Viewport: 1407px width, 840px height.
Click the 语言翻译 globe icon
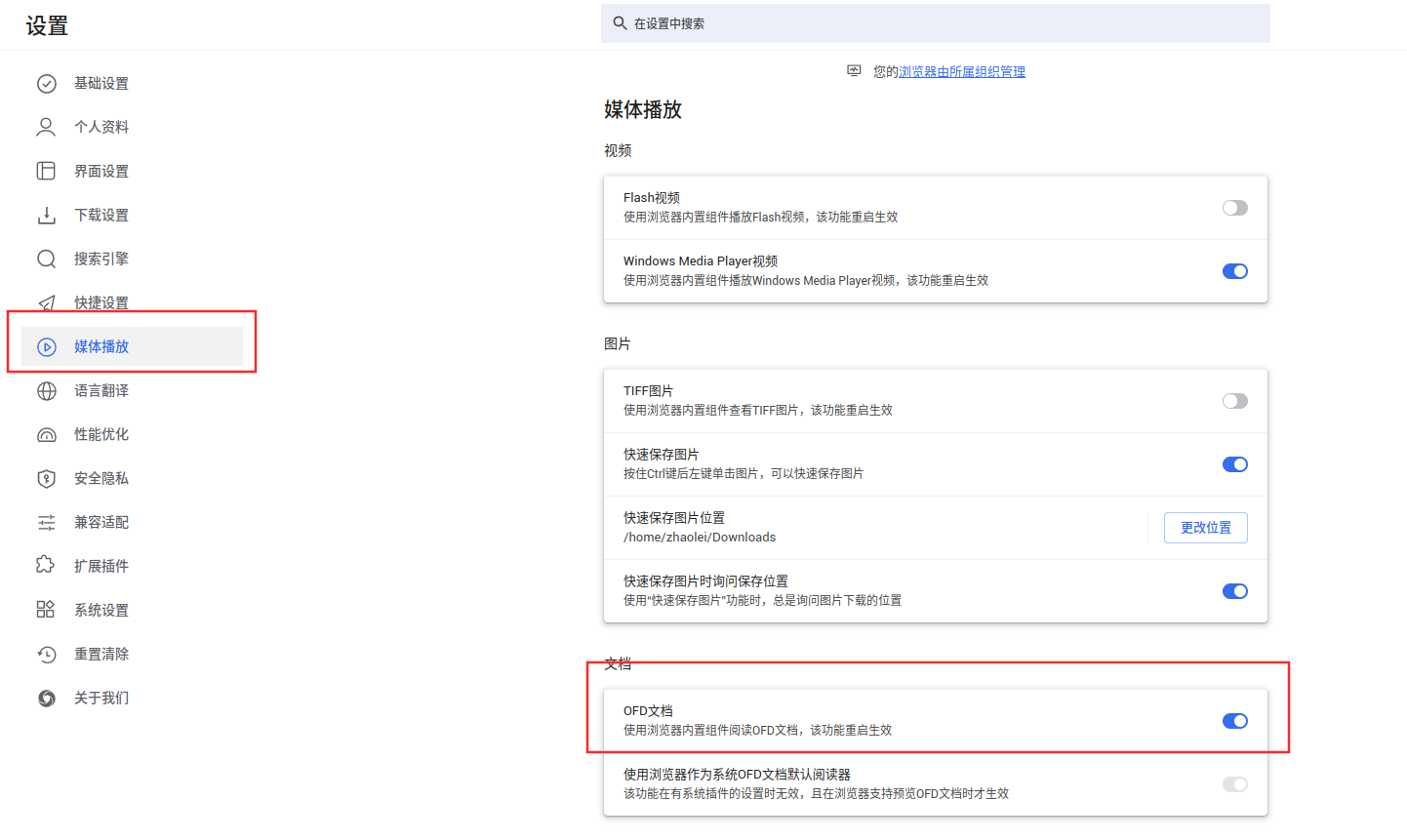point(47,390)
